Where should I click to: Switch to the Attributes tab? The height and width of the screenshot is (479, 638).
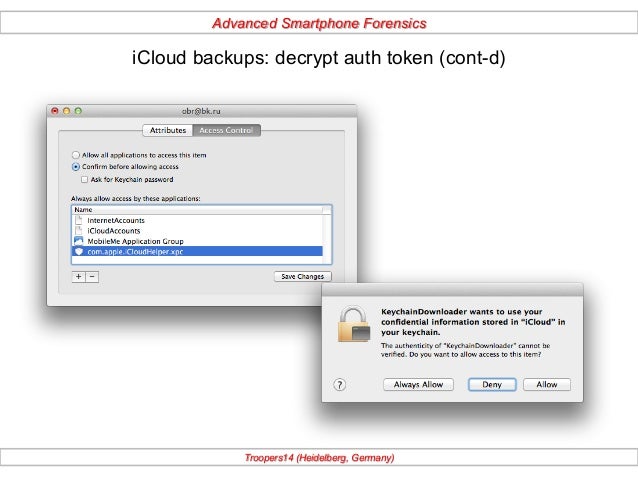tap(168, 130)
